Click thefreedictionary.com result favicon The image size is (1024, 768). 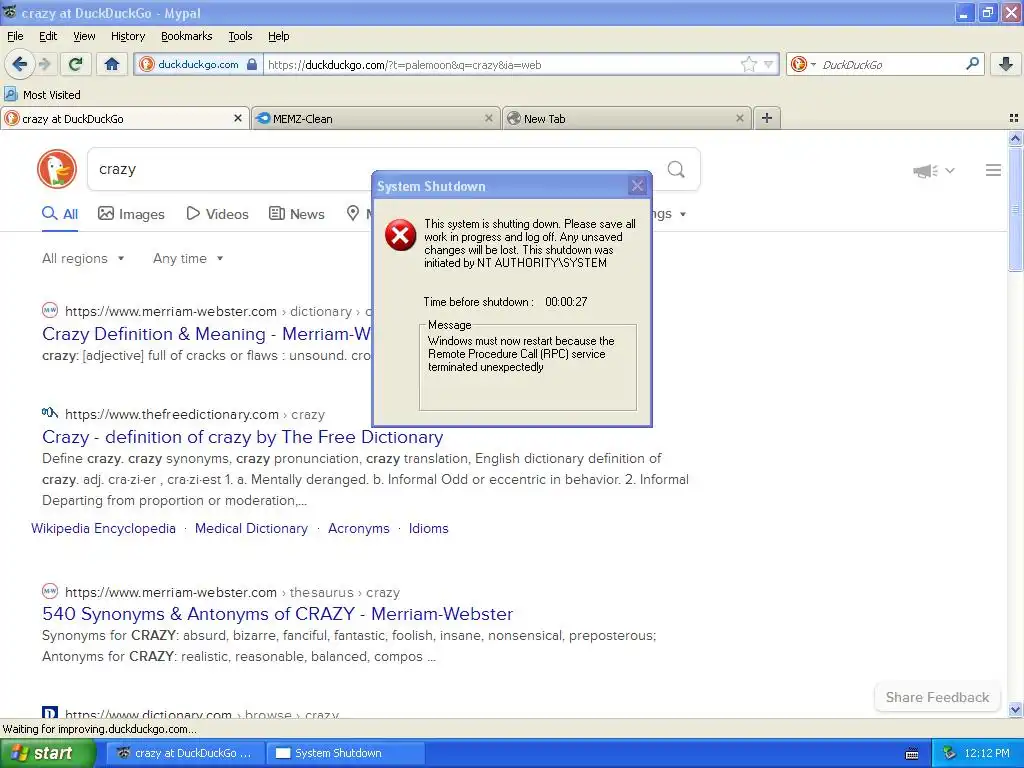point(50,413)
